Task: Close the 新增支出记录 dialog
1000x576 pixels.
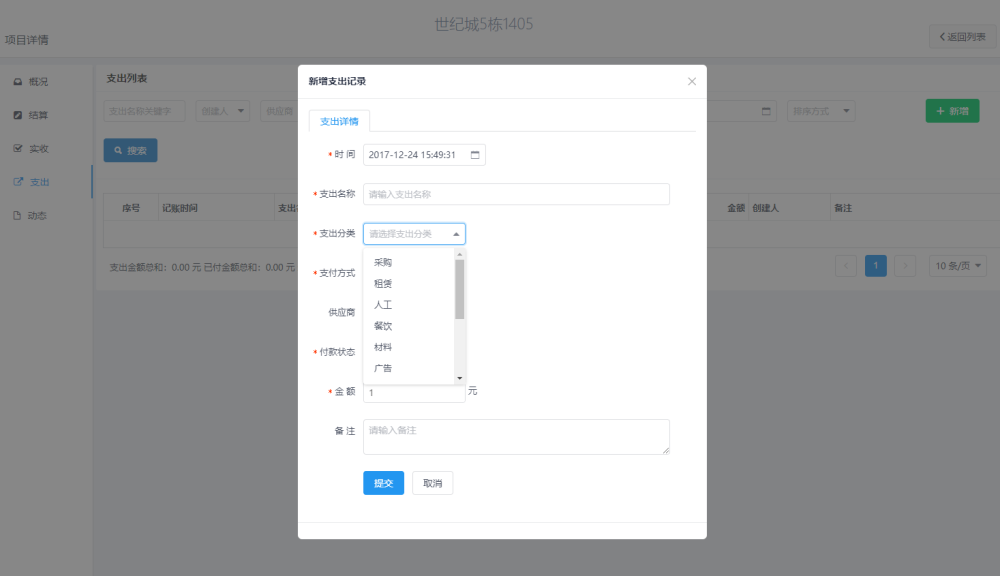Action: click(692, 82)
